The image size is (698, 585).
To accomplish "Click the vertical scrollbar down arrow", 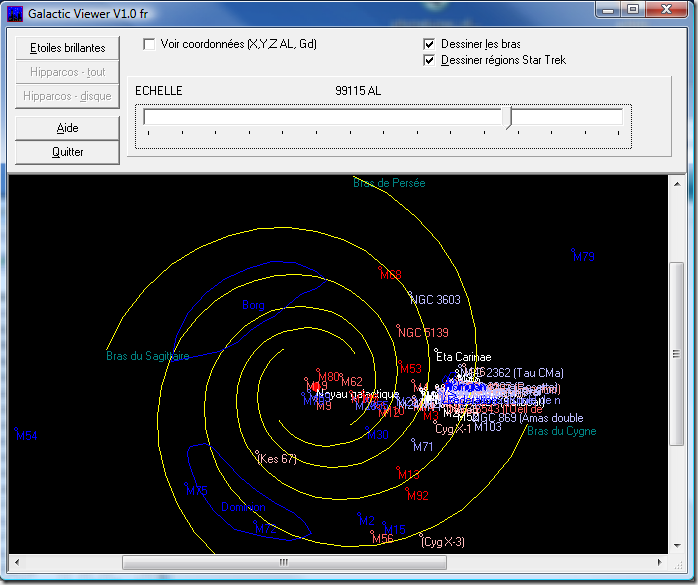I will (677, 545).
